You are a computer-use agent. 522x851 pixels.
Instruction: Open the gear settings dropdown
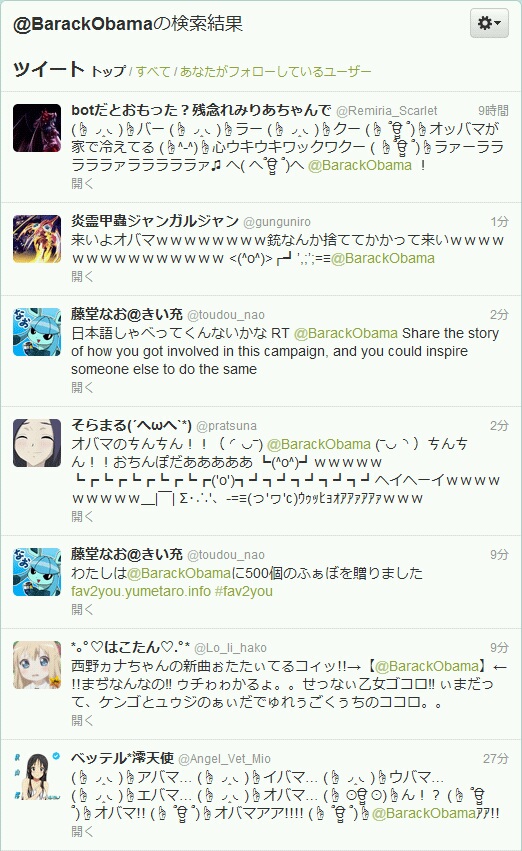click(489, 23)
